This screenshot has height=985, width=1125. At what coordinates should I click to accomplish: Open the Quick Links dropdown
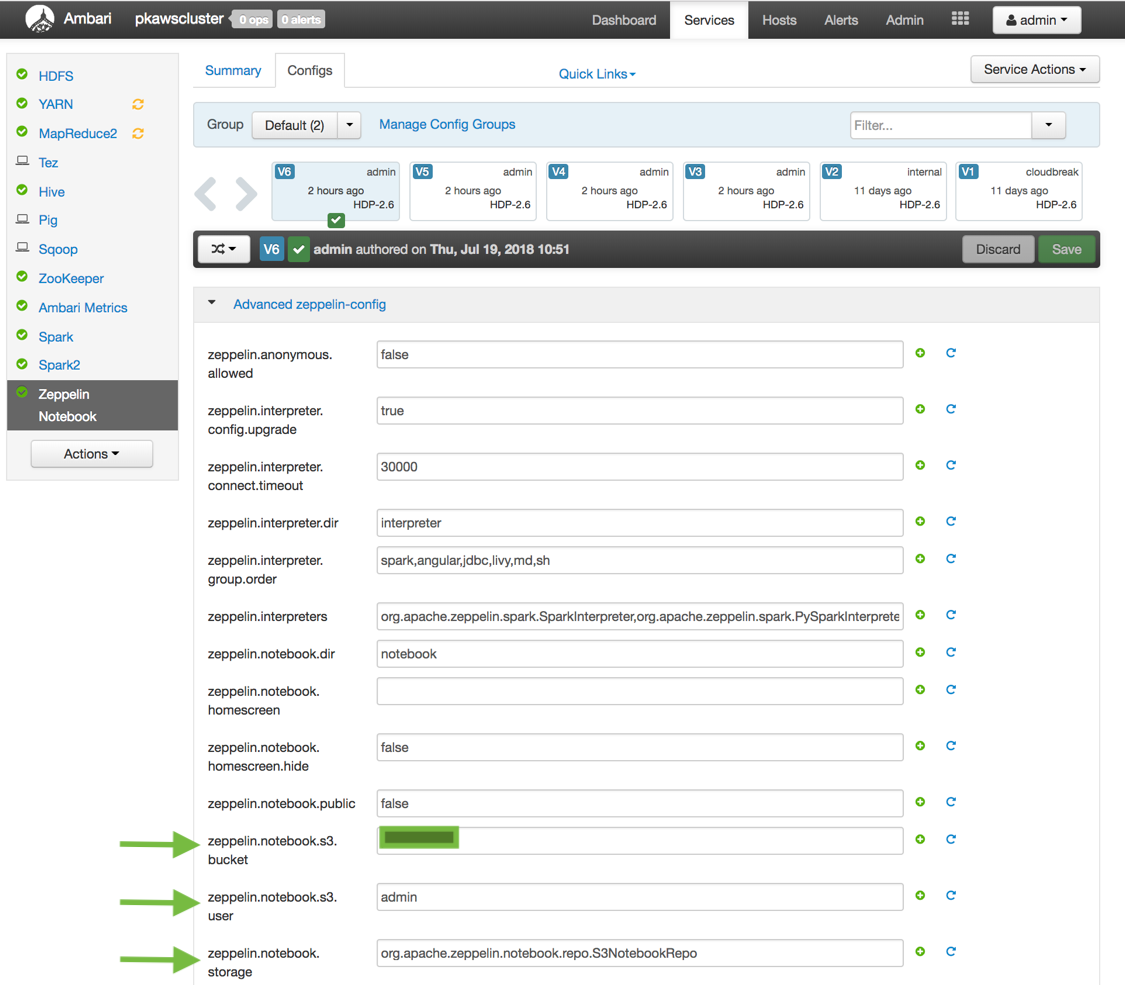click(x=596, y=74)
